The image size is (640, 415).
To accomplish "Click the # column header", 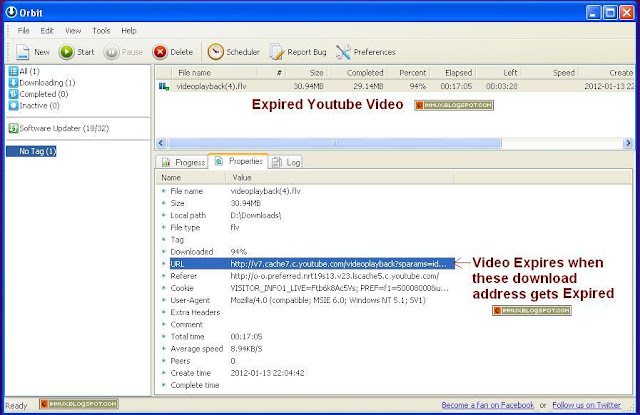I will 272,73.
